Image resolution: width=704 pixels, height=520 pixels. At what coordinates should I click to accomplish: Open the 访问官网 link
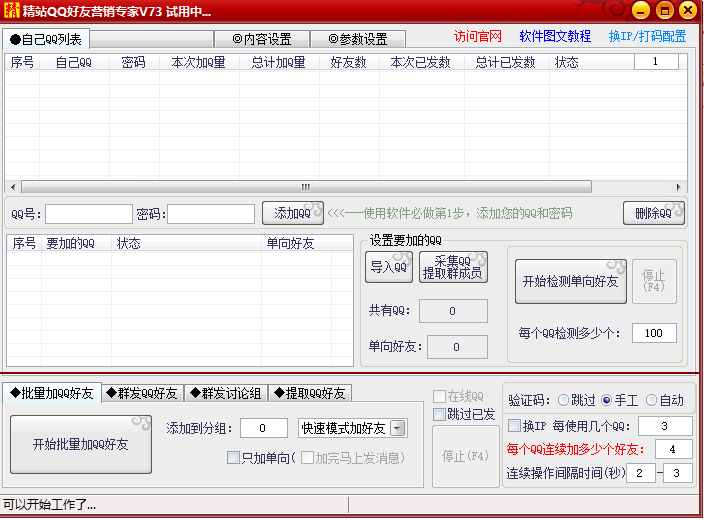478,36
